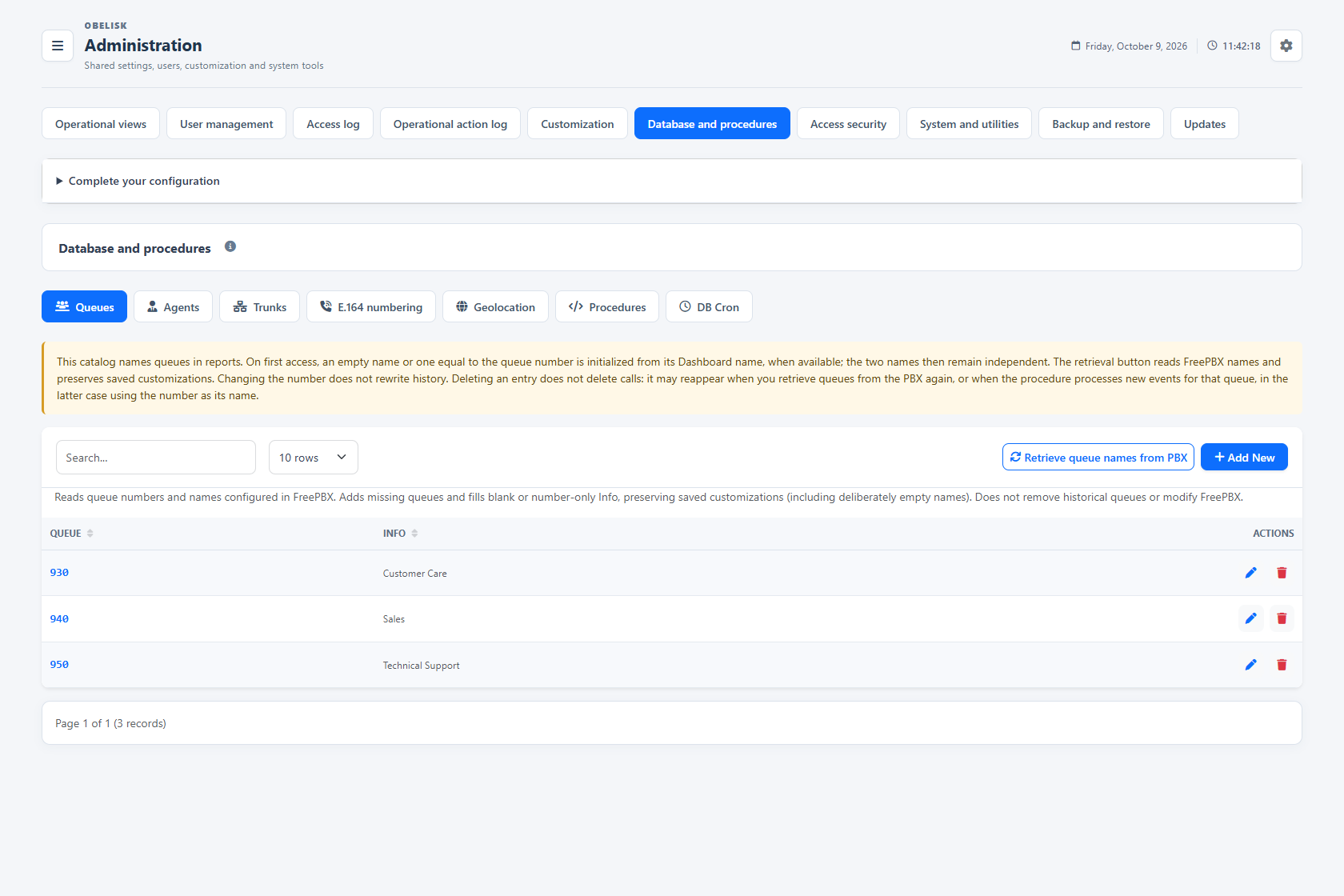1344x896 pixels.
Task: Open the DB Cron sub-tab
Action: coord(709,306)
